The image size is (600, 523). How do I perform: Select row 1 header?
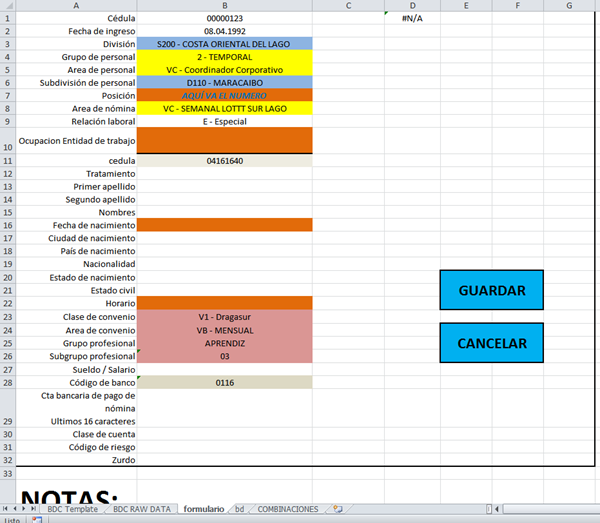coord(8,18)
